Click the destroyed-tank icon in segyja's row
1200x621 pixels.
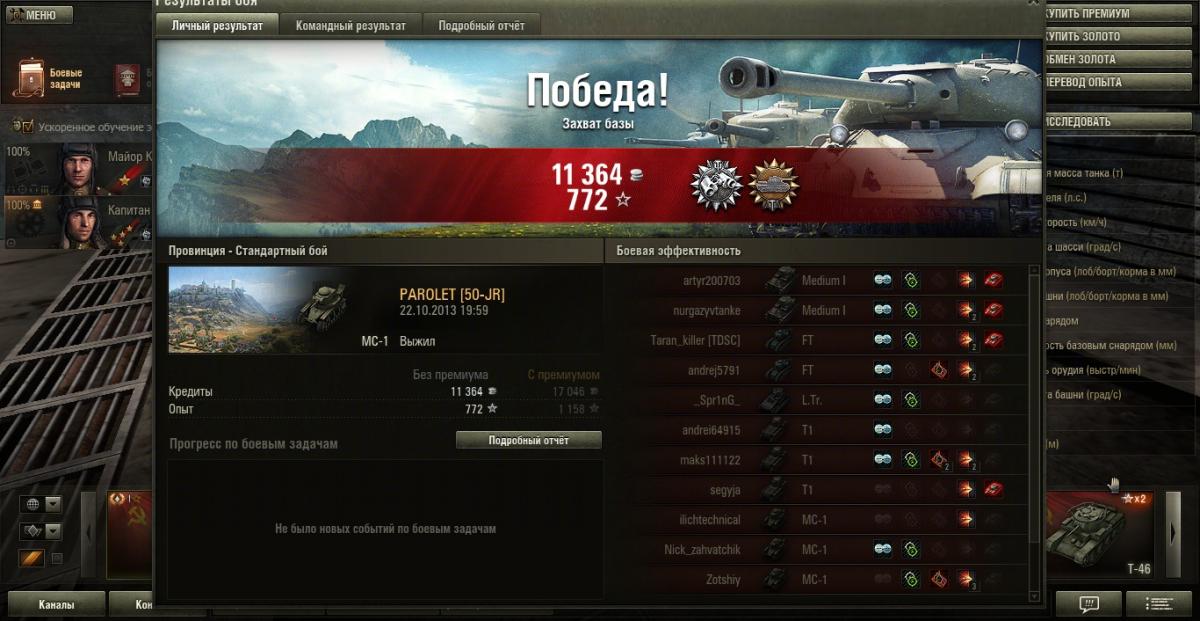[x=993, y=490]
